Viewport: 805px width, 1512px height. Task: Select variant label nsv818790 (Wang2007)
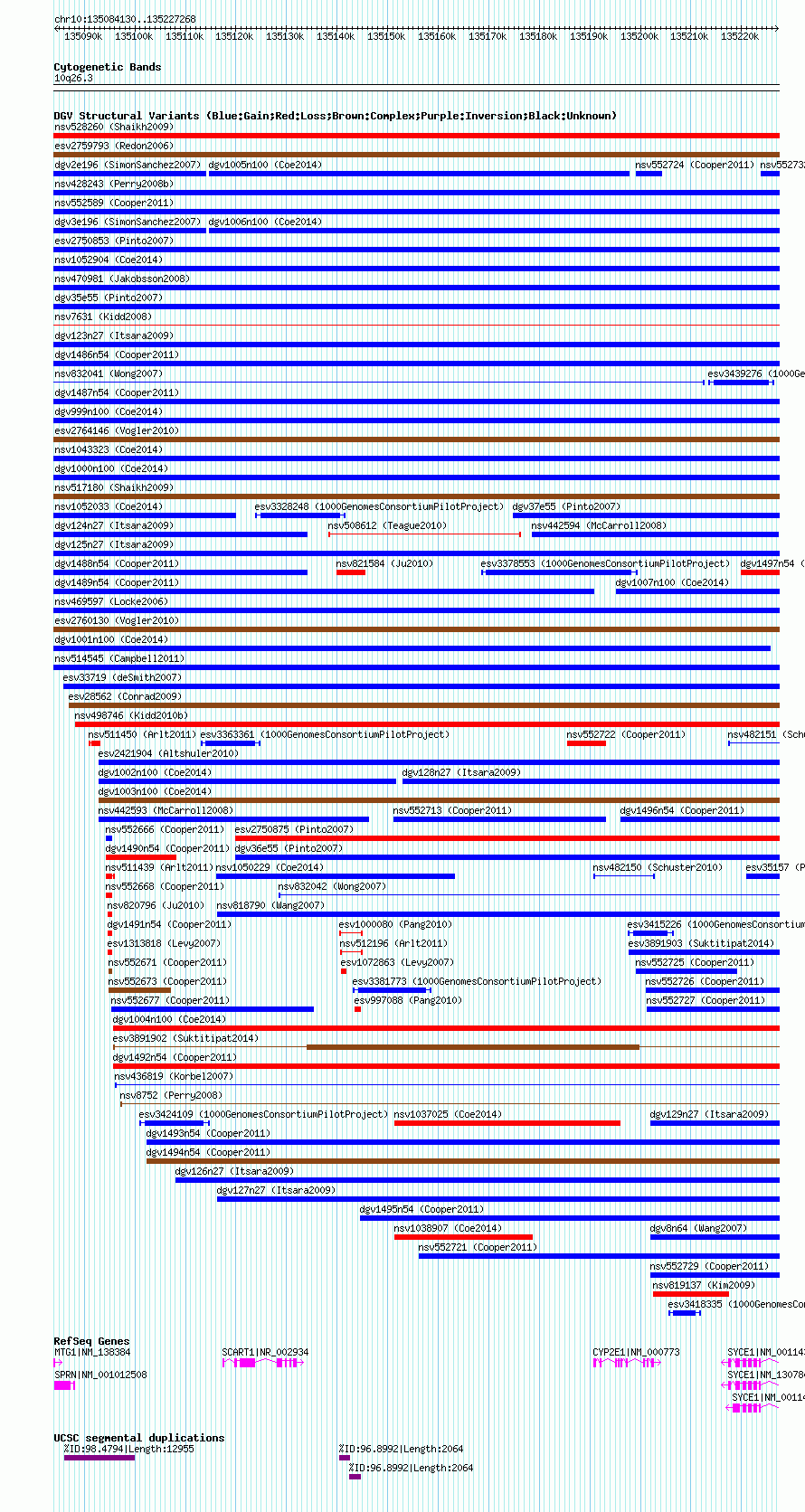[270, 905]
